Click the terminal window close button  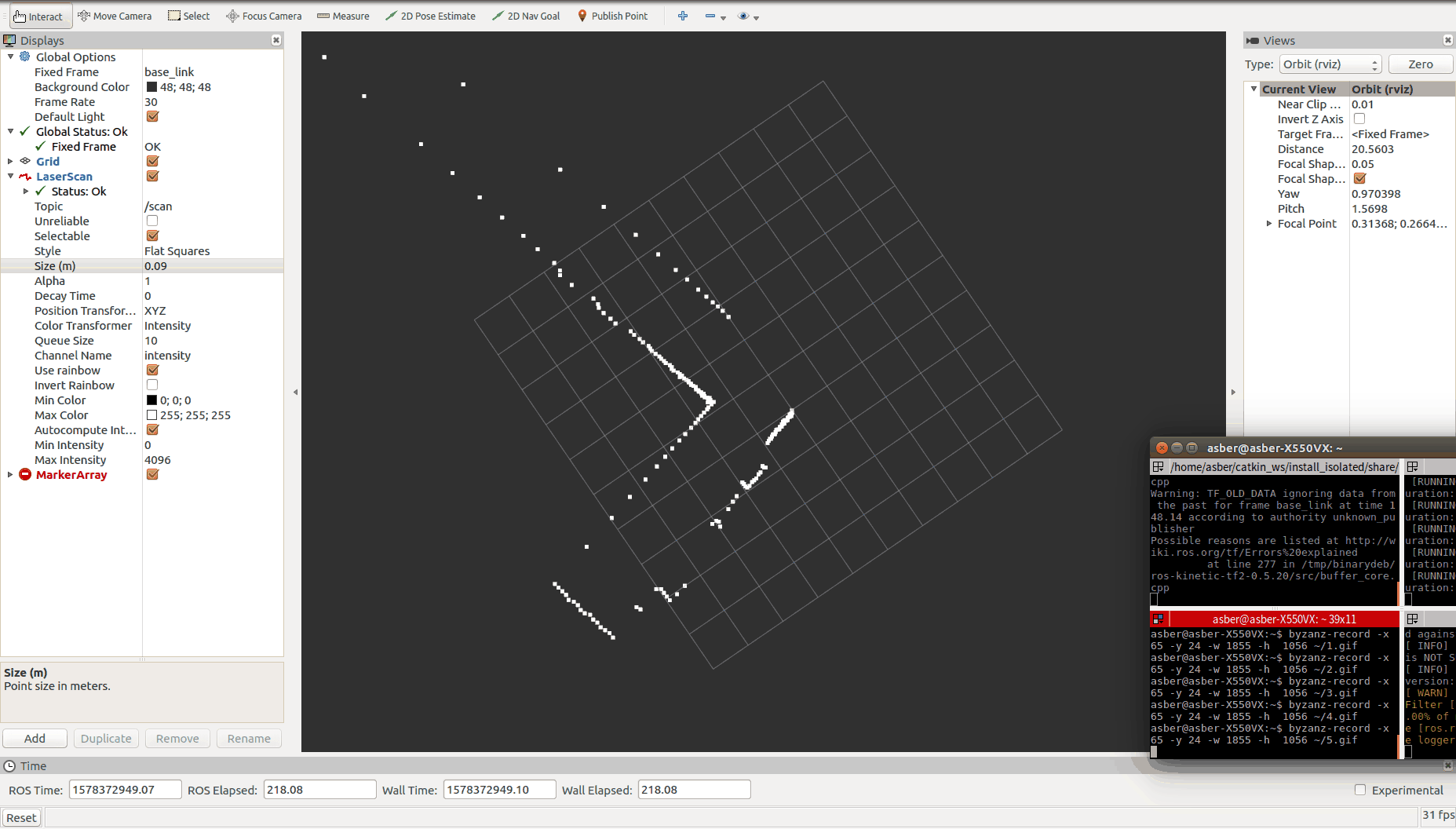point(1162,447)
